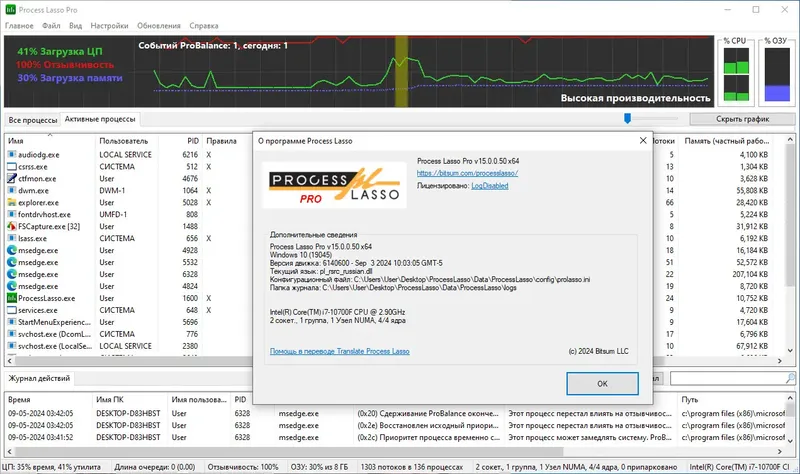This screenshot has height=474, width=800.
Task: Click the Process Lasso Pro logo image
Action: pyautogui.click(x=334, y=185)
